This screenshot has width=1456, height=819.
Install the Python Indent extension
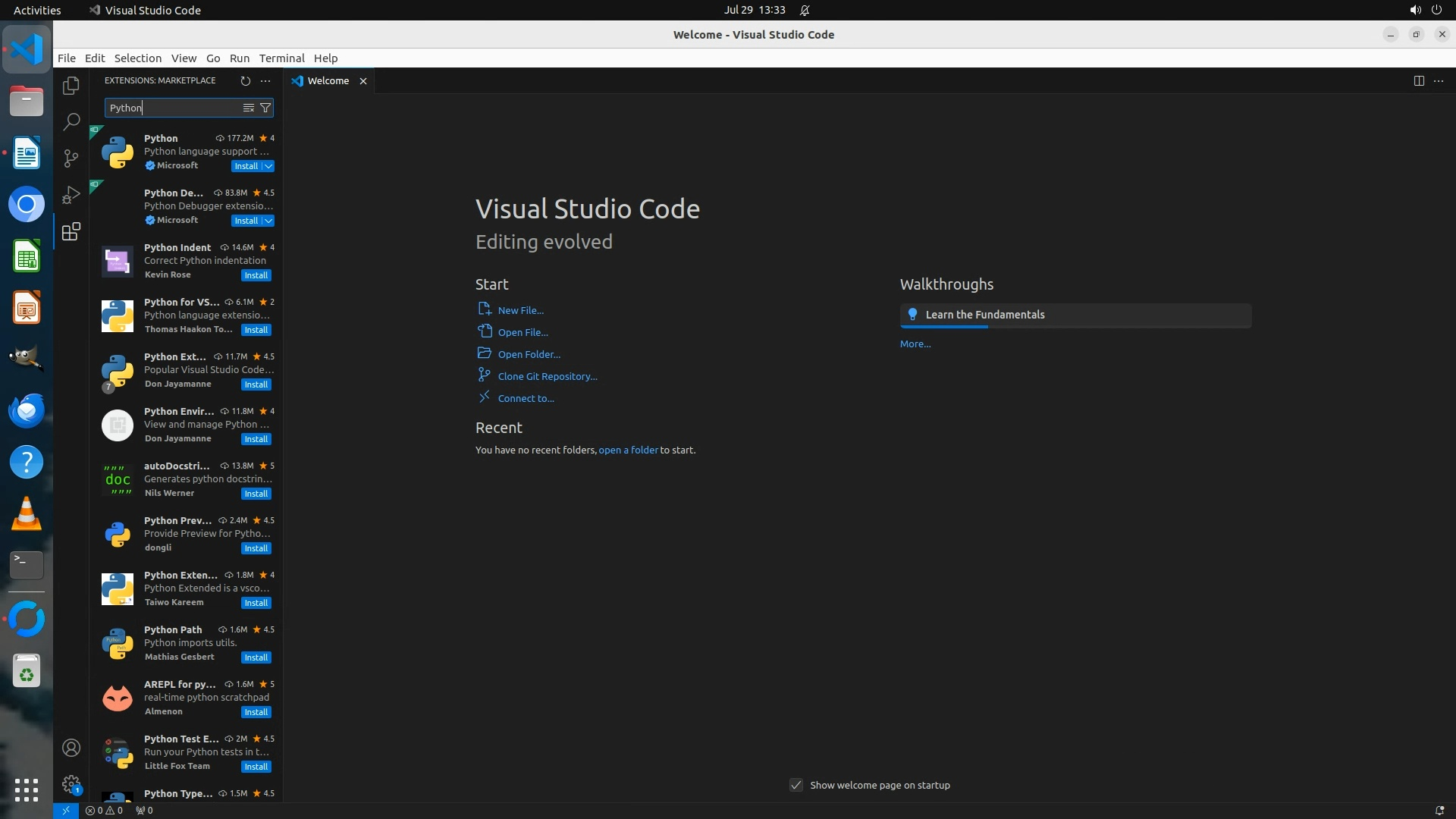click(256, 275)
